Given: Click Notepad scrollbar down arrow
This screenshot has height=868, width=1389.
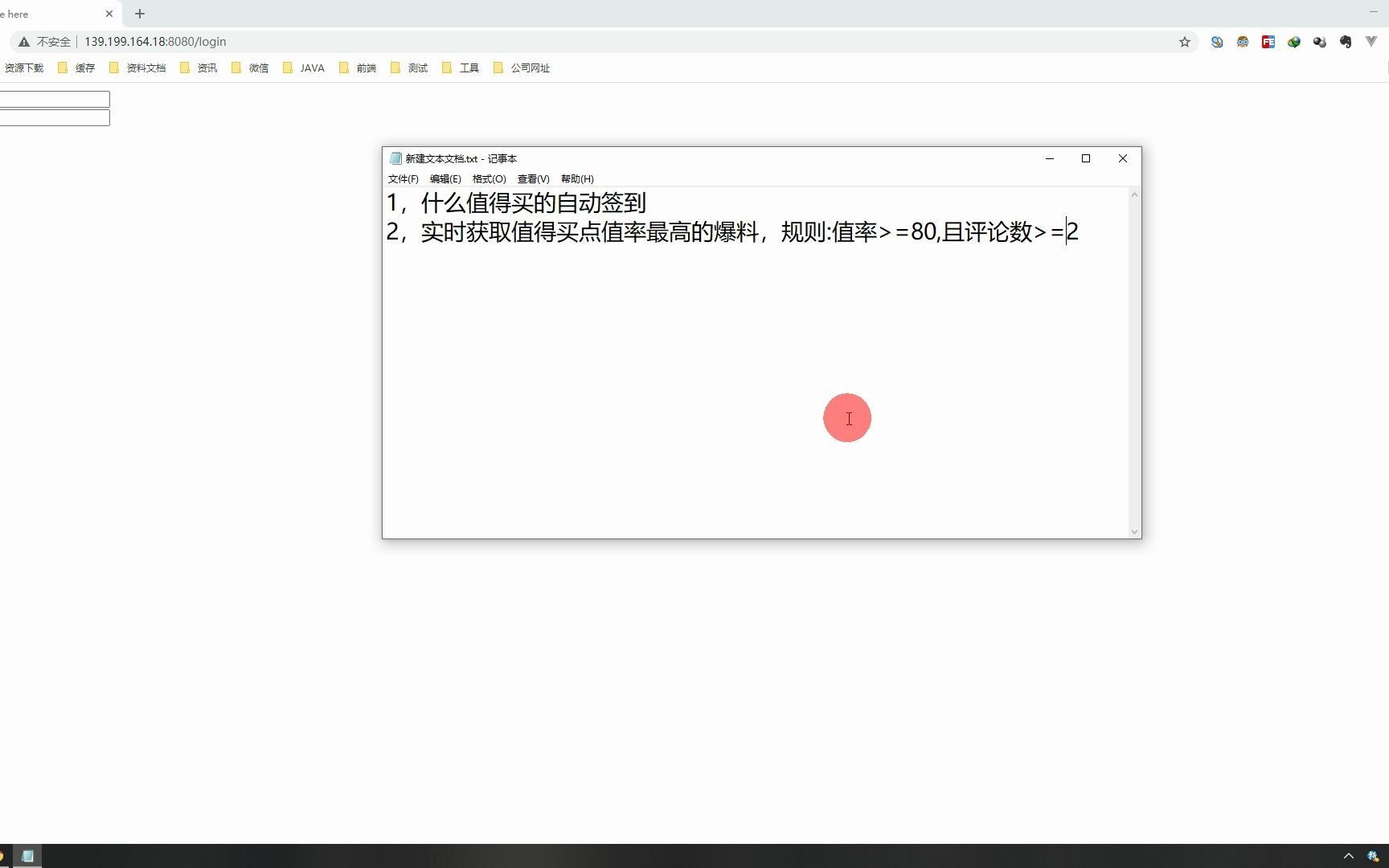Looking at the screenshot, I should pos(1134,531).
